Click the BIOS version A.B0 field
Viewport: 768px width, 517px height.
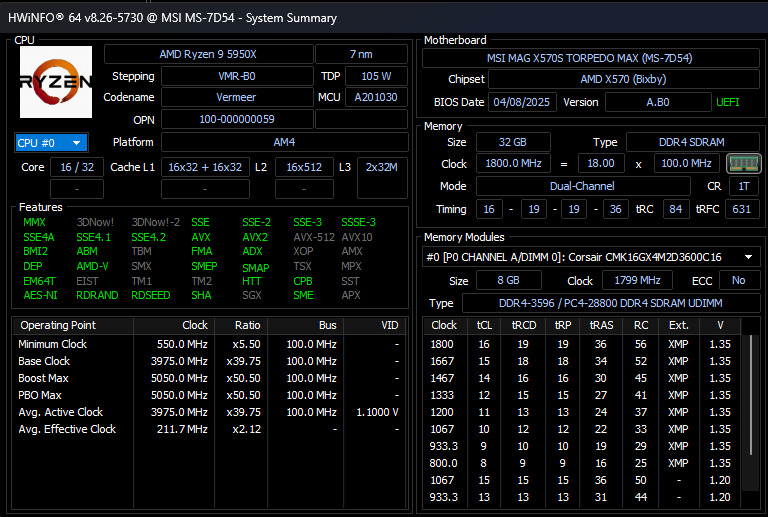coord(658,102)
